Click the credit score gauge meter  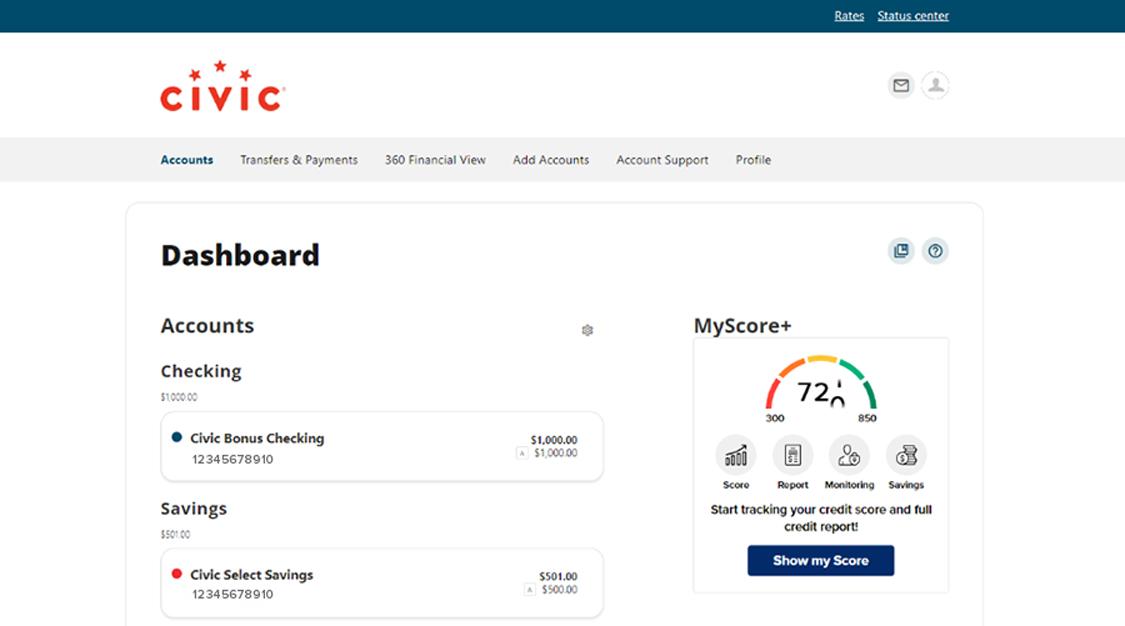pos(821,385)
